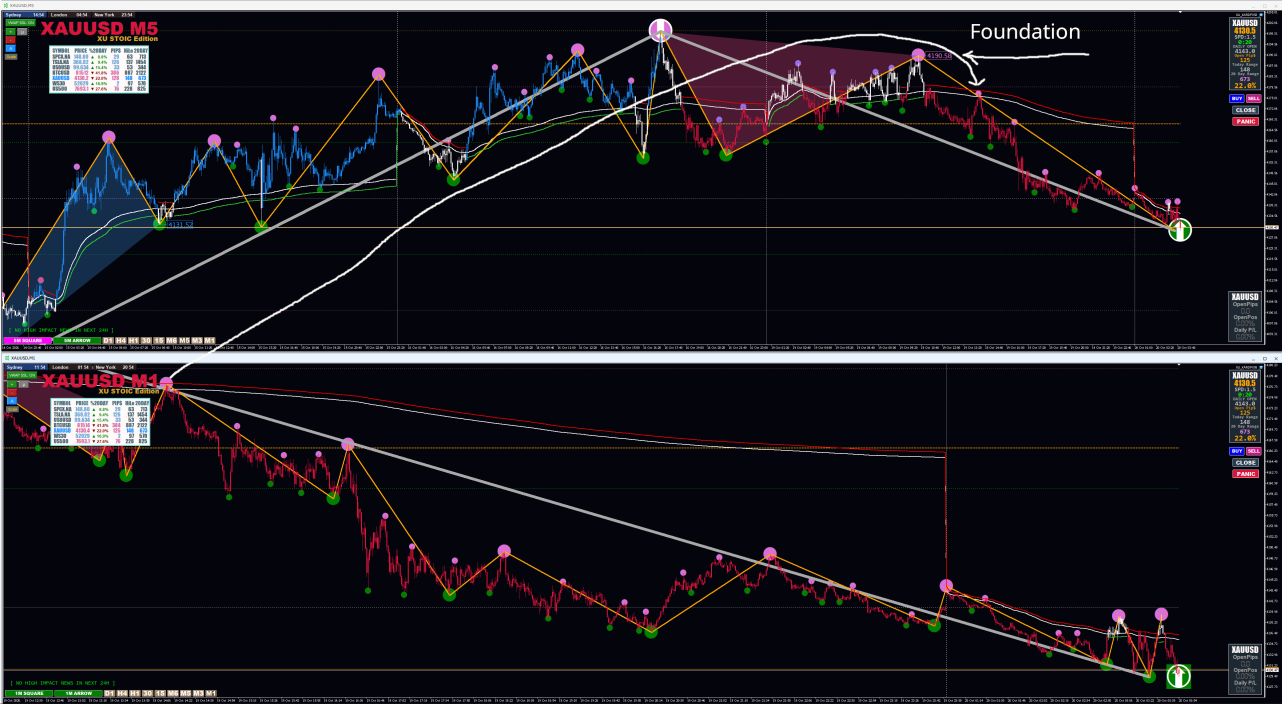Click the white up-arrow signal in M5 chart
This screenshot has height=704, width=1282.
1180,229
